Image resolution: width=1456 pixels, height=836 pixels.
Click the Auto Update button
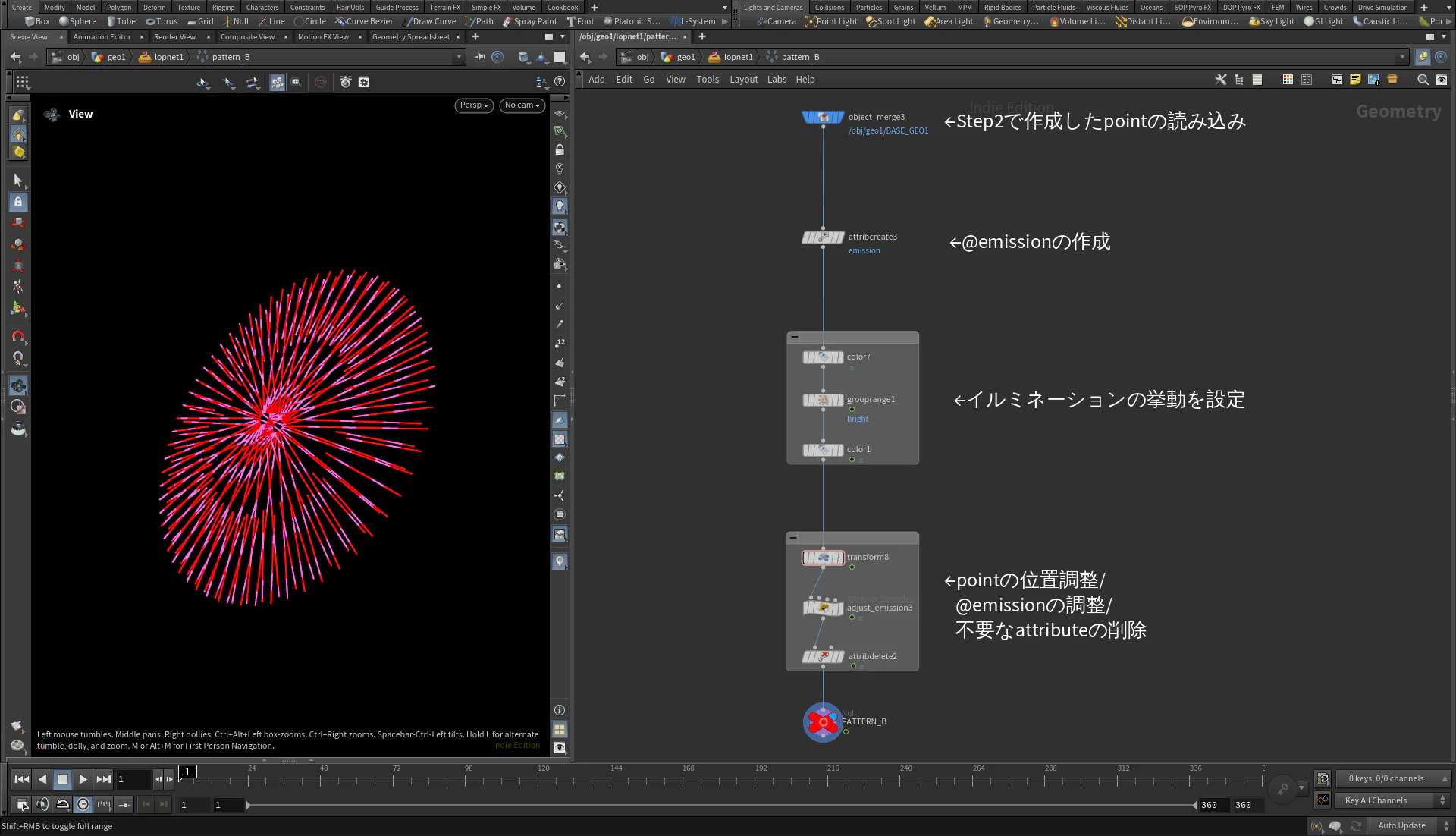[1401, 825]
